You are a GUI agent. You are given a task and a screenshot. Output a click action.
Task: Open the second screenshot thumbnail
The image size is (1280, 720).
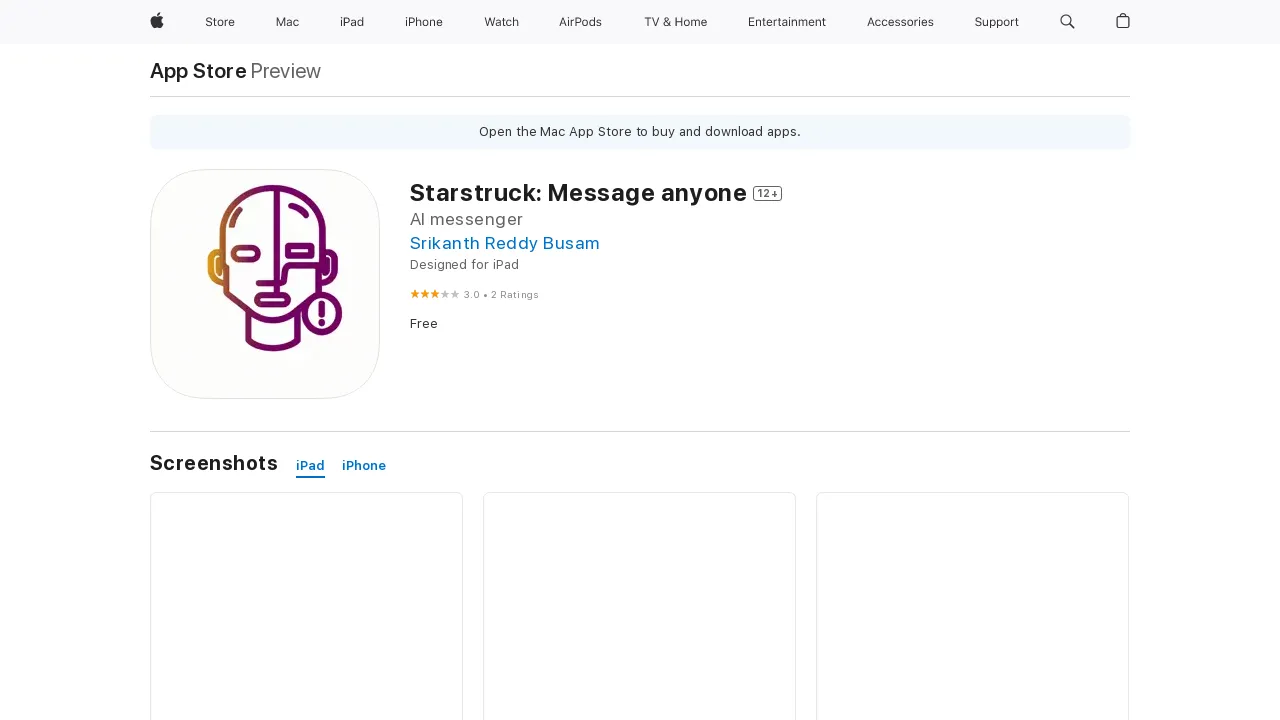coord(639,606)
